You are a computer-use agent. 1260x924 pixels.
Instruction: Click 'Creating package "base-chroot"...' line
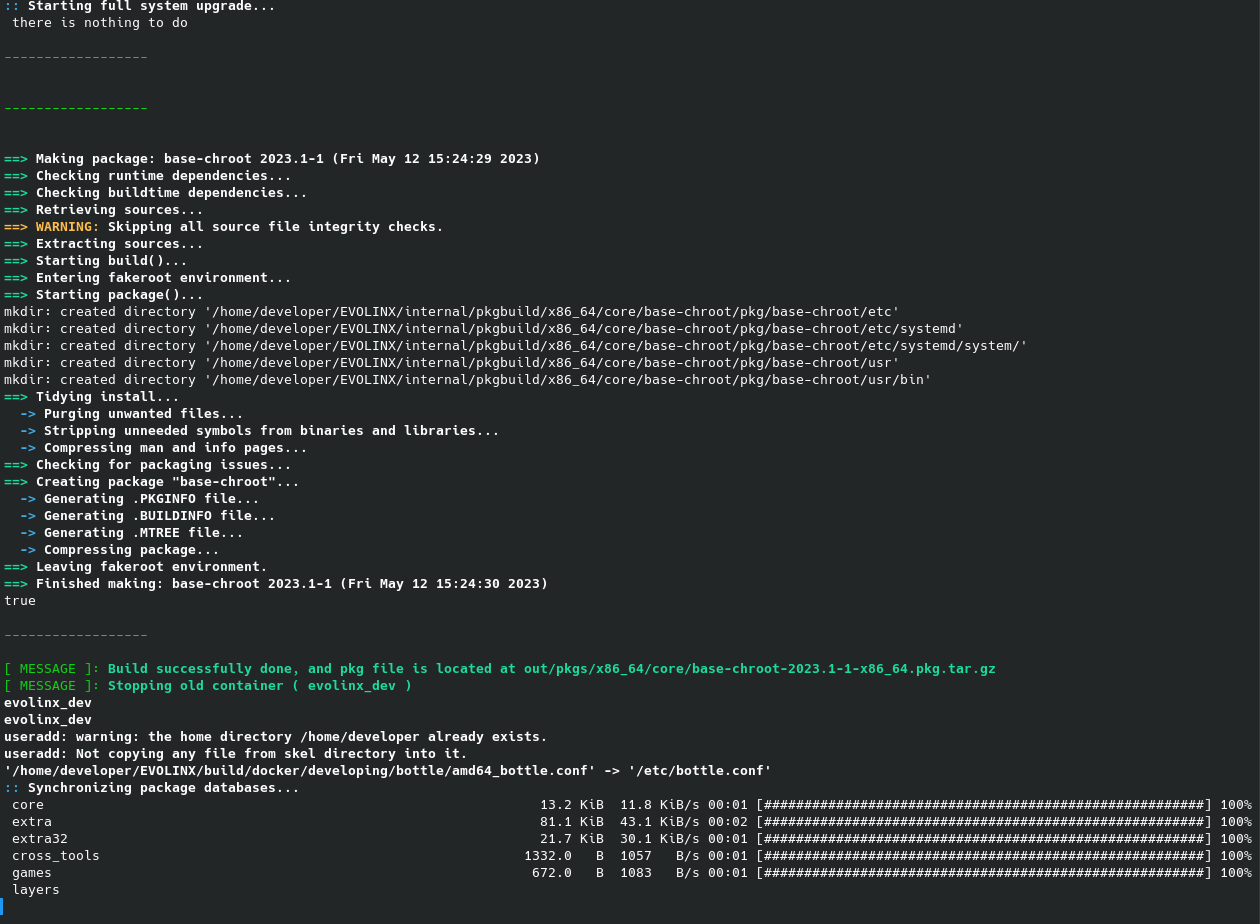click(152, 481)
